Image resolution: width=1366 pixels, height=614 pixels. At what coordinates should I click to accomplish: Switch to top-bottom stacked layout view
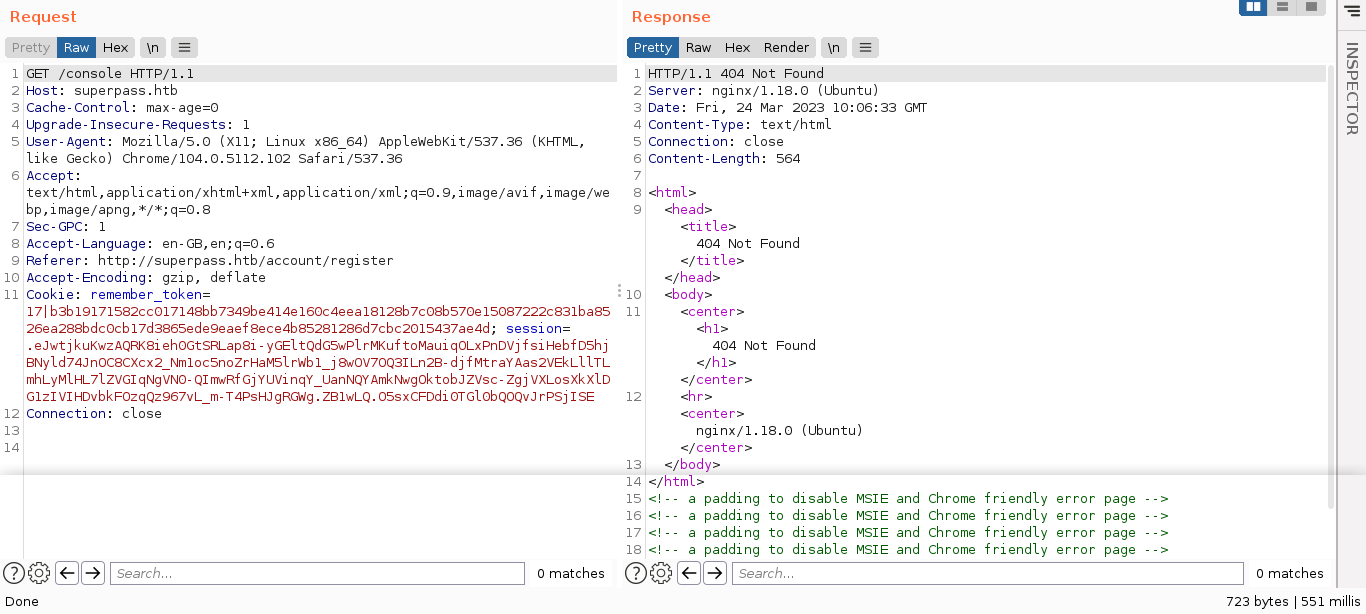point(1282,7)
